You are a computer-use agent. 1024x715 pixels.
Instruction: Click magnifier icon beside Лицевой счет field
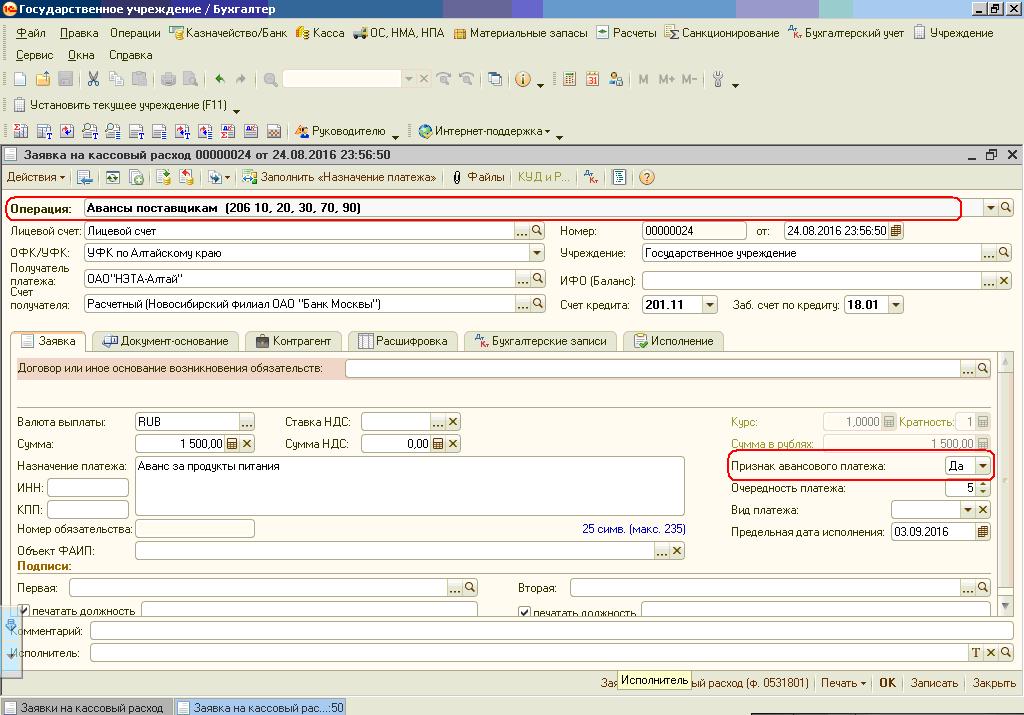(x=537, y=231)
